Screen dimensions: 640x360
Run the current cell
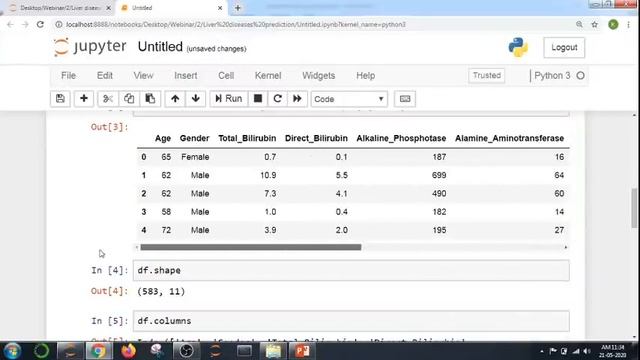[229, 99]
